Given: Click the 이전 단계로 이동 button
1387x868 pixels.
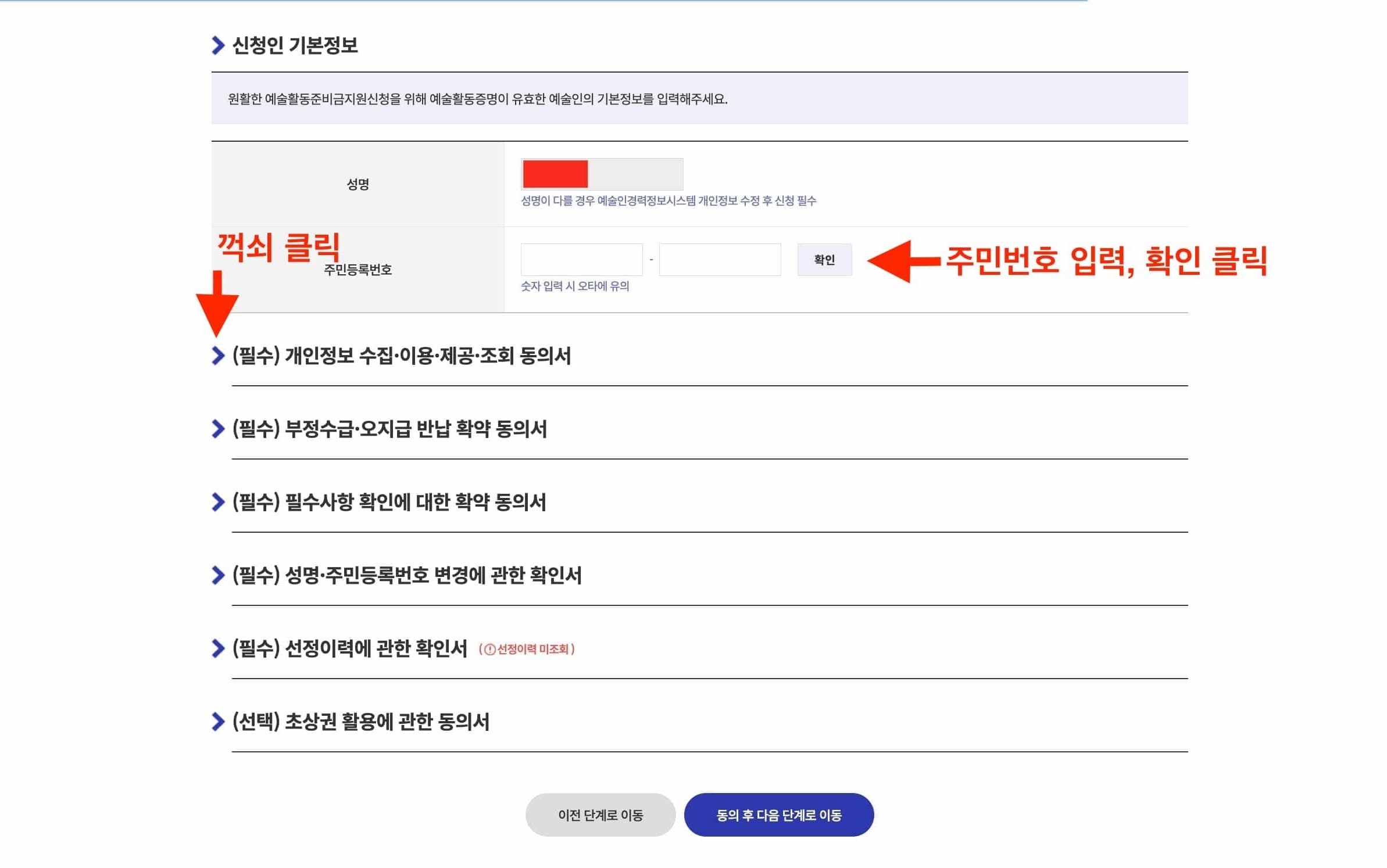Looking at the screenshot, I should 600,815.
